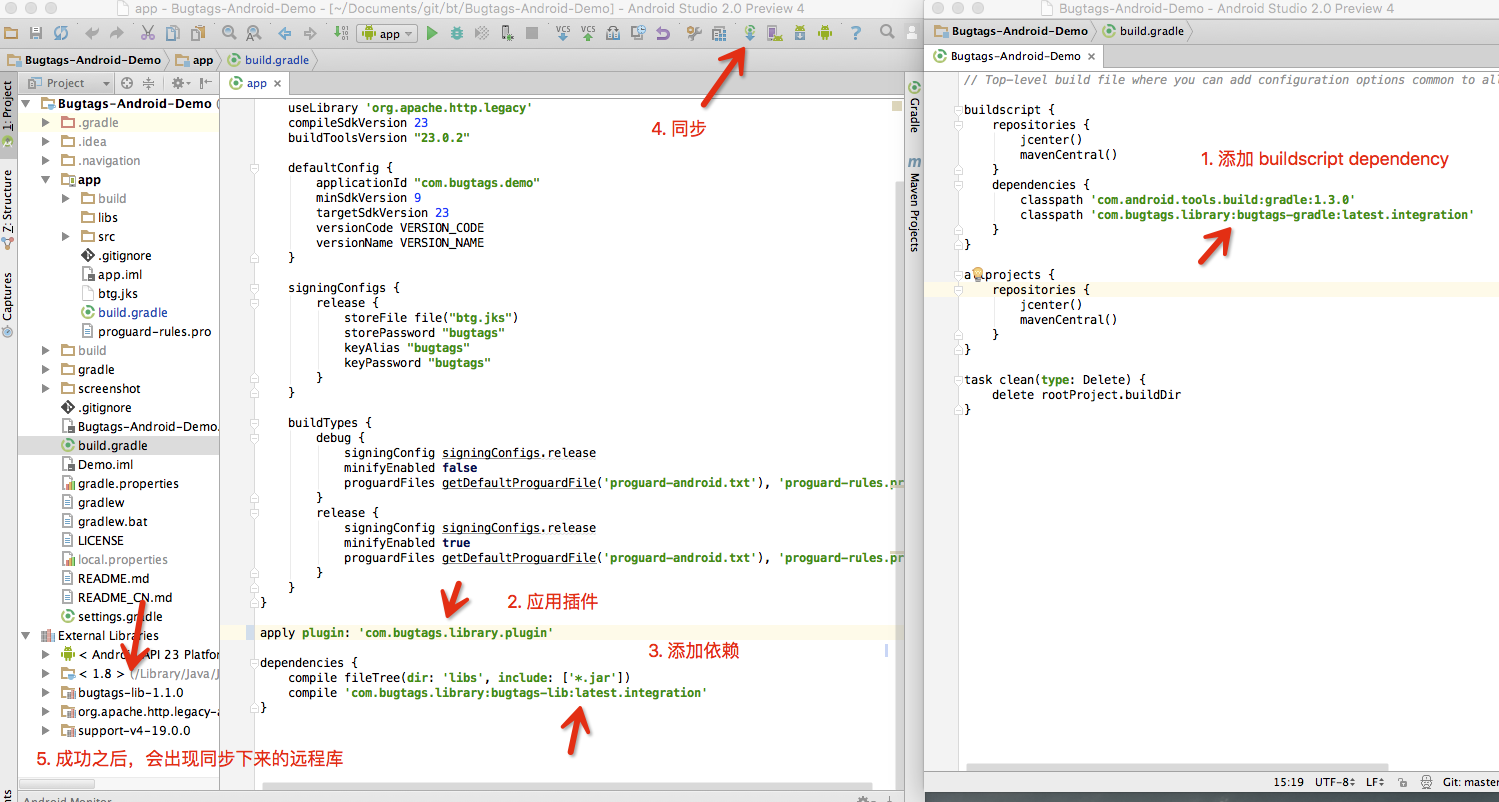Click the Find magnifier toolbar icon
Screen dimensions: 1499x802
click(x=229, y=33)
